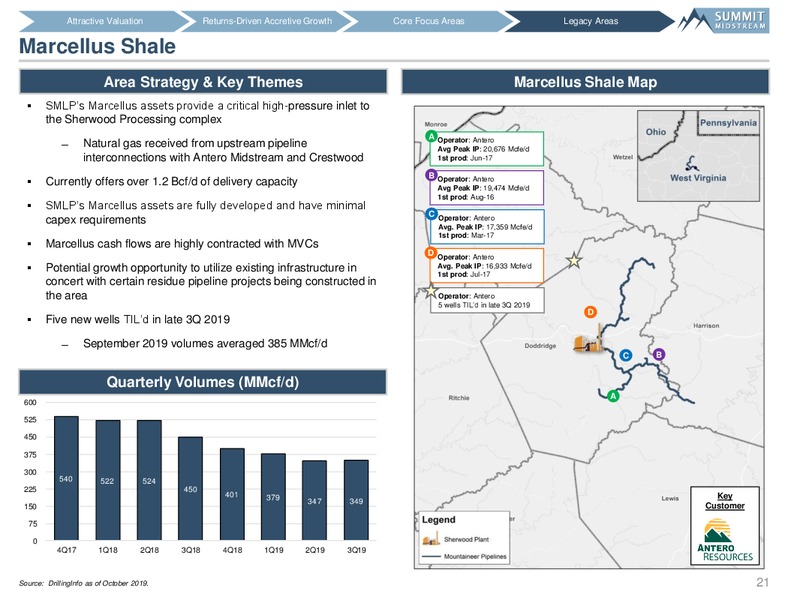The width and height of the screenshot is (788, 600).
Task: Click the 1Q19 bar labeled 379
Action: pyautogui.click(x=273, y=496)
